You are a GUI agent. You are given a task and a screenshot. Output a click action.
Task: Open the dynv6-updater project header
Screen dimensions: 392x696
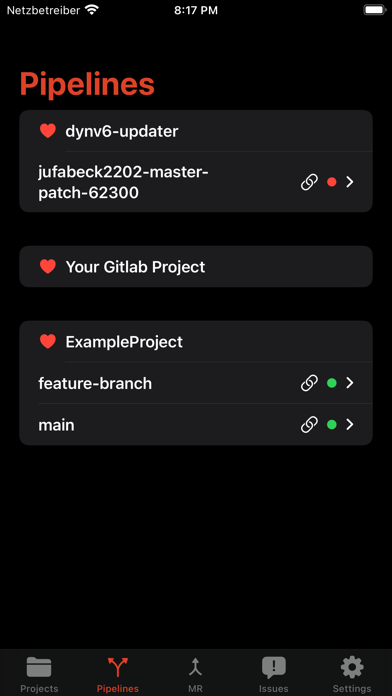(x=196, y=131)
